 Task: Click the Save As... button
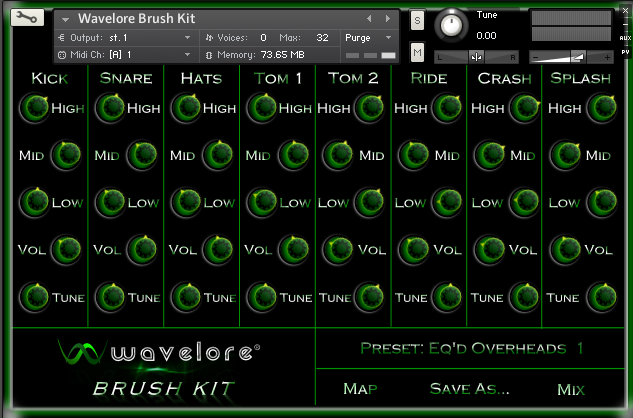pos(469,389)
